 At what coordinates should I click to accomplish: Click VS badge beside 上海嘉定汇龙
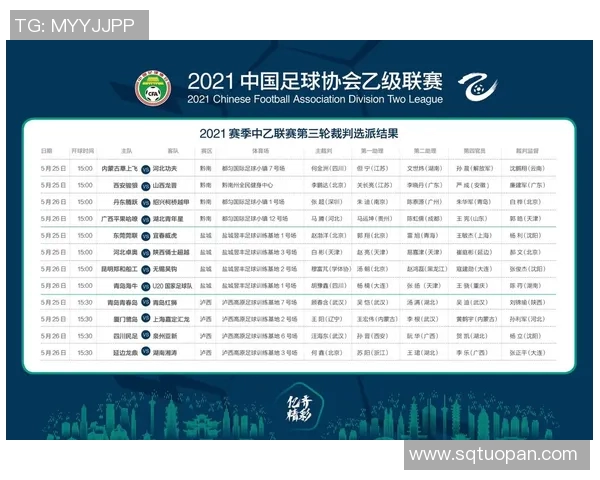tap(145, 318)
